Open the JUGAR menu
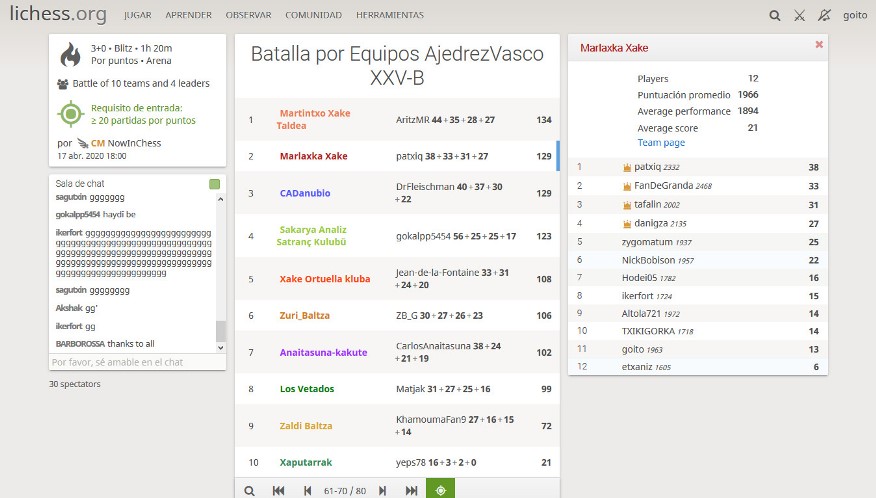 point(137,15)
